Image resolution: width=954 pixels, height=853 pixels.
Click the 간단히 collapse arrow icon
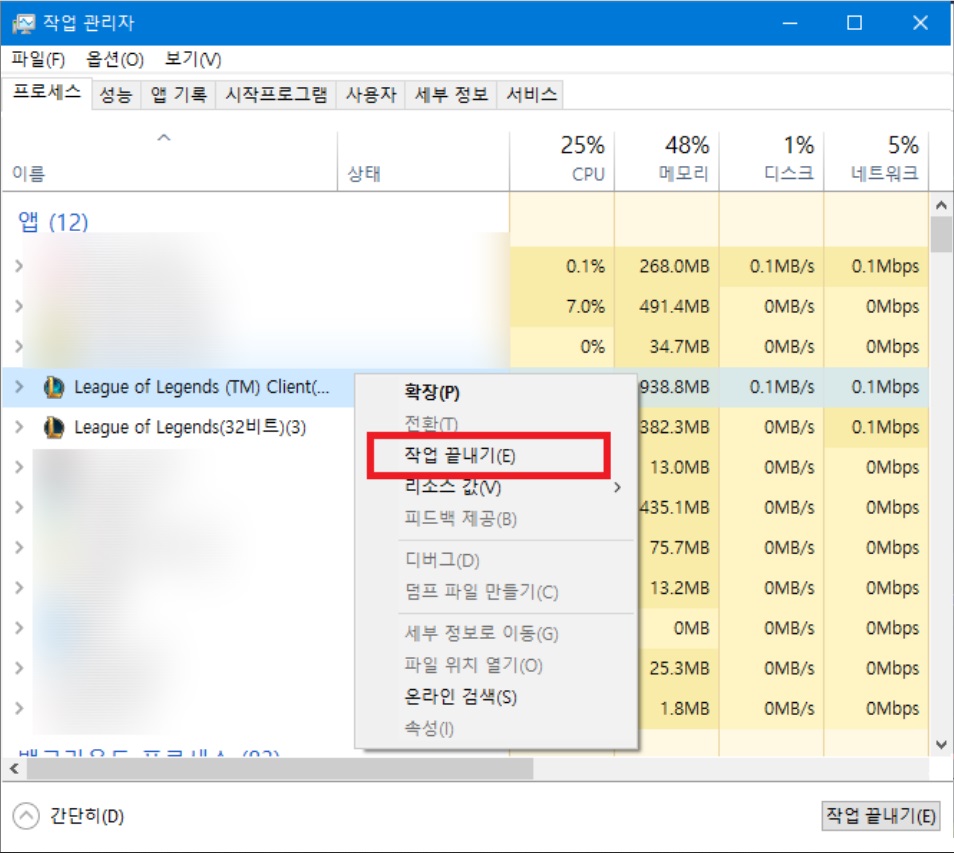[x=27, y=816]
